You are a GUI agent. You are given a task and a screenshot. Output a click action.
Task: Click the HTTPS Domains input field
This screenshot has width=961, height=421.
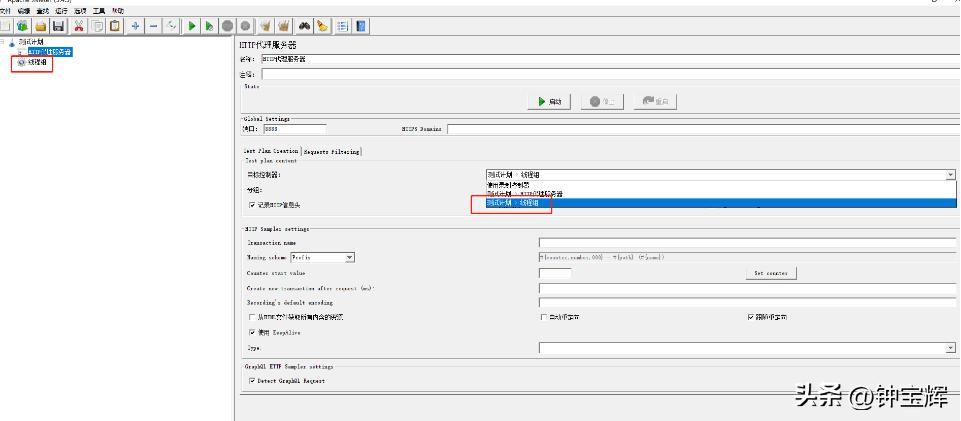click(x=703, y=129)
